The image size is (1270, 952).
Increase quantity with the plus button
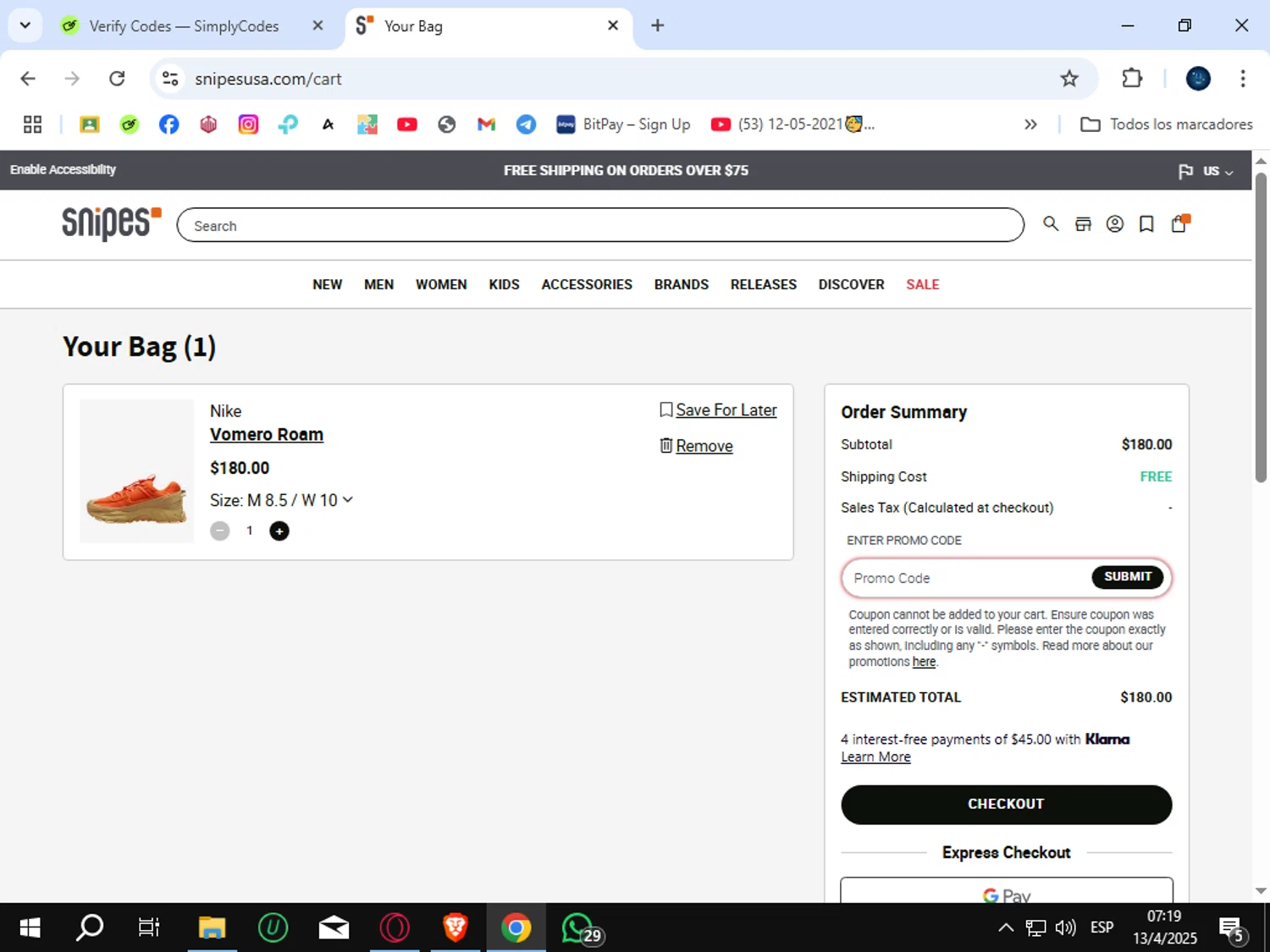[279, 531]
